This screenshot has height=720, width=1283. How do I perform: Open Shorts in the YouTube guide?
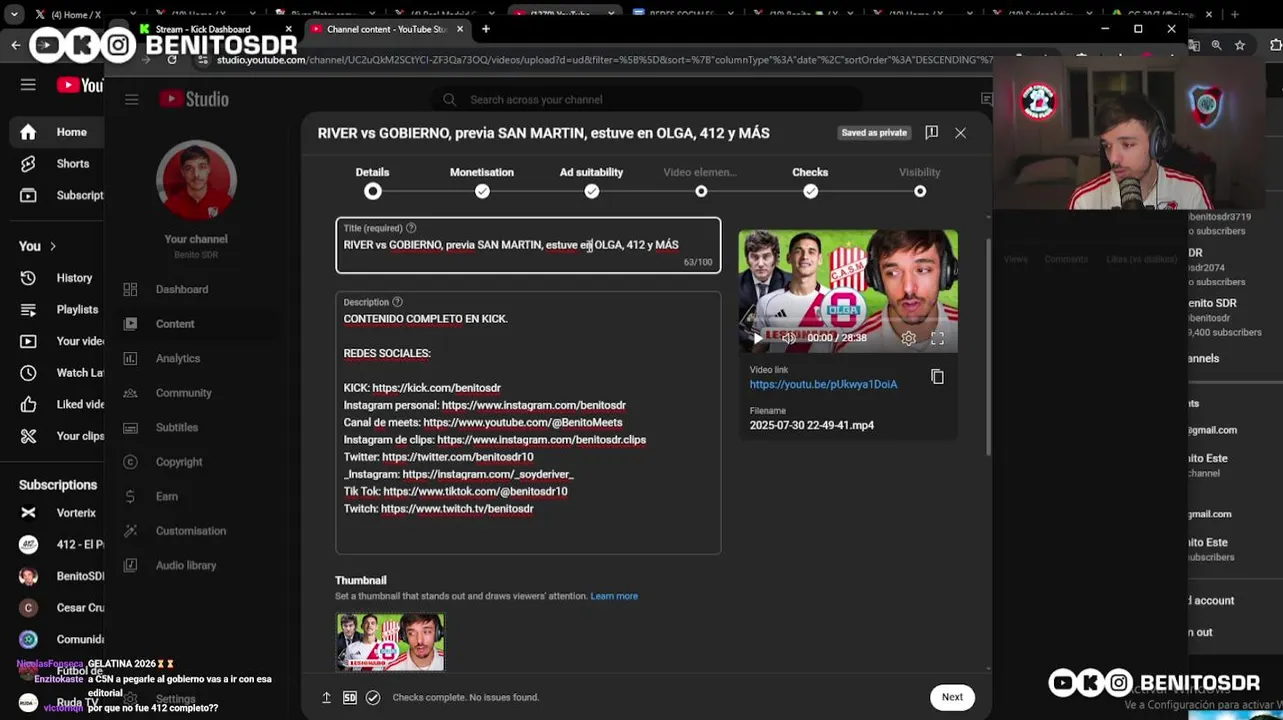pos(55,164)
